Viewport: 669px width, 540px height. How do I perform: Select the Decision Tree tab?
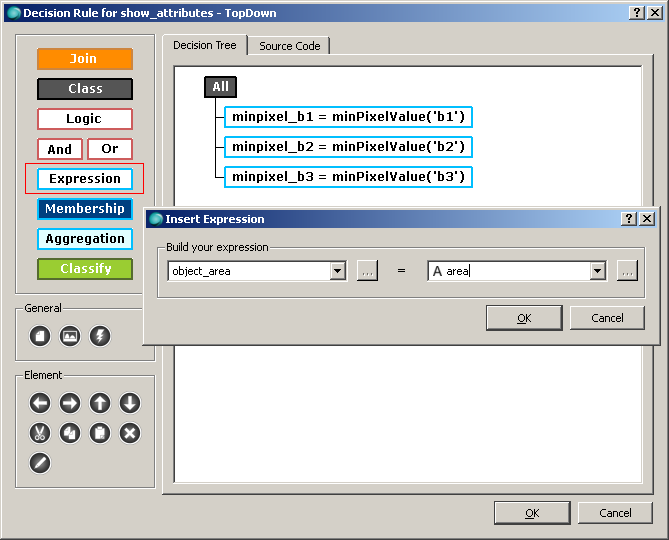pos(205,45)
